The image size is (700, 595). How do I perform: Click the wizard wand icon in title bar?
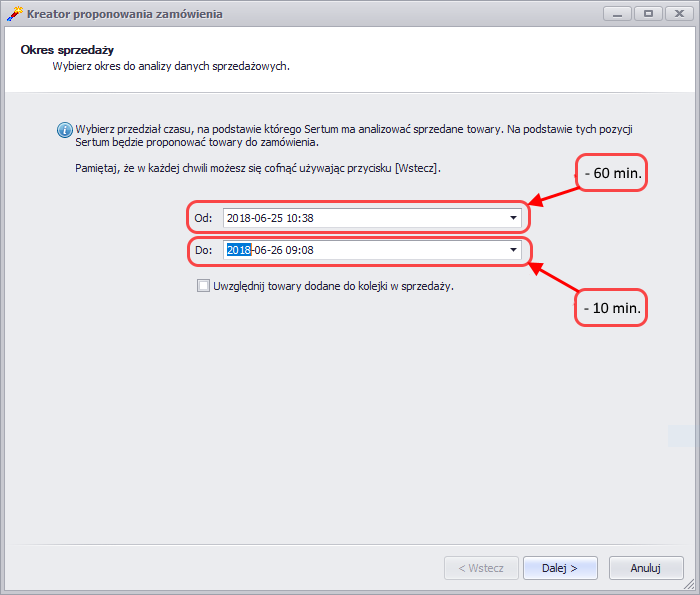(14, 14)
